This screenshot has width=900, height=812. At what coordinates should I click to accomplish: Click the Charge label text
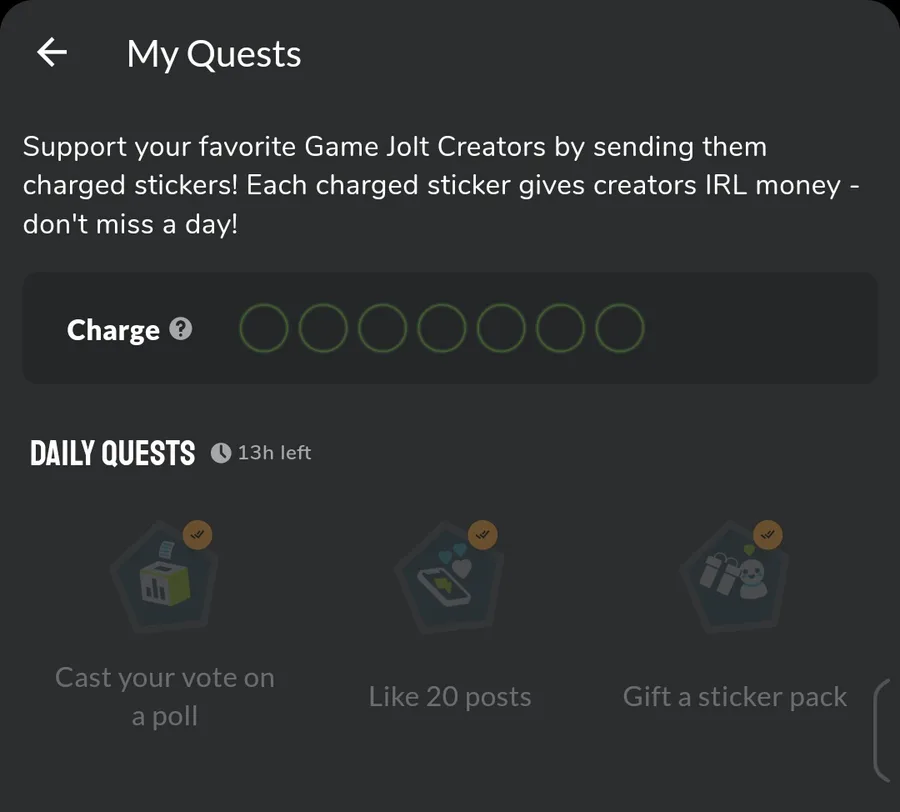113,330
